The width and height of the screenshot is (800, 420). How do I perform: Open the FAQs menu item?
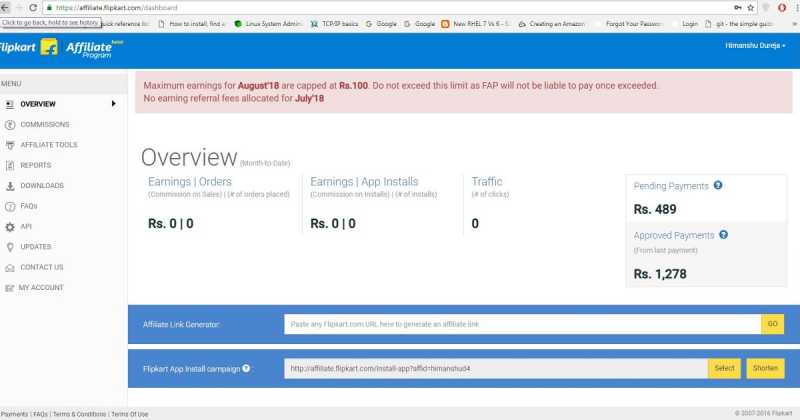(28, 206)
